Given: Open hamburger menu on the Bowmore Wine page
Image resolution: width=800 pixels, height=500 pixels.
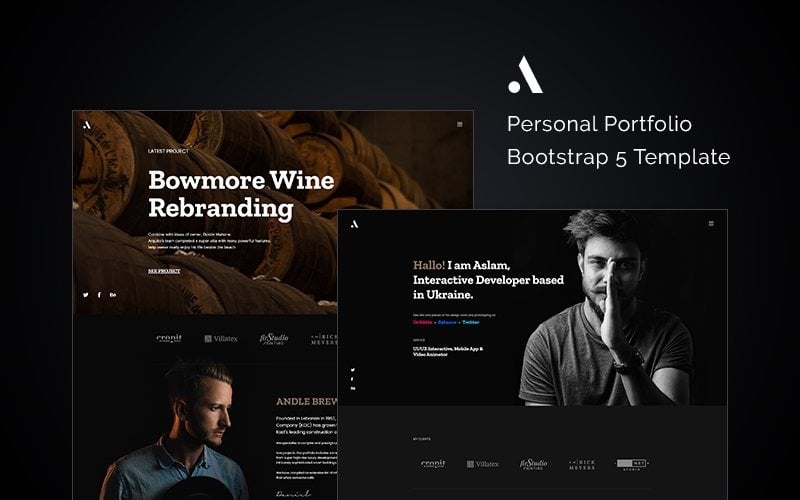Looking at the screenshot, I should tap(460, 124).
